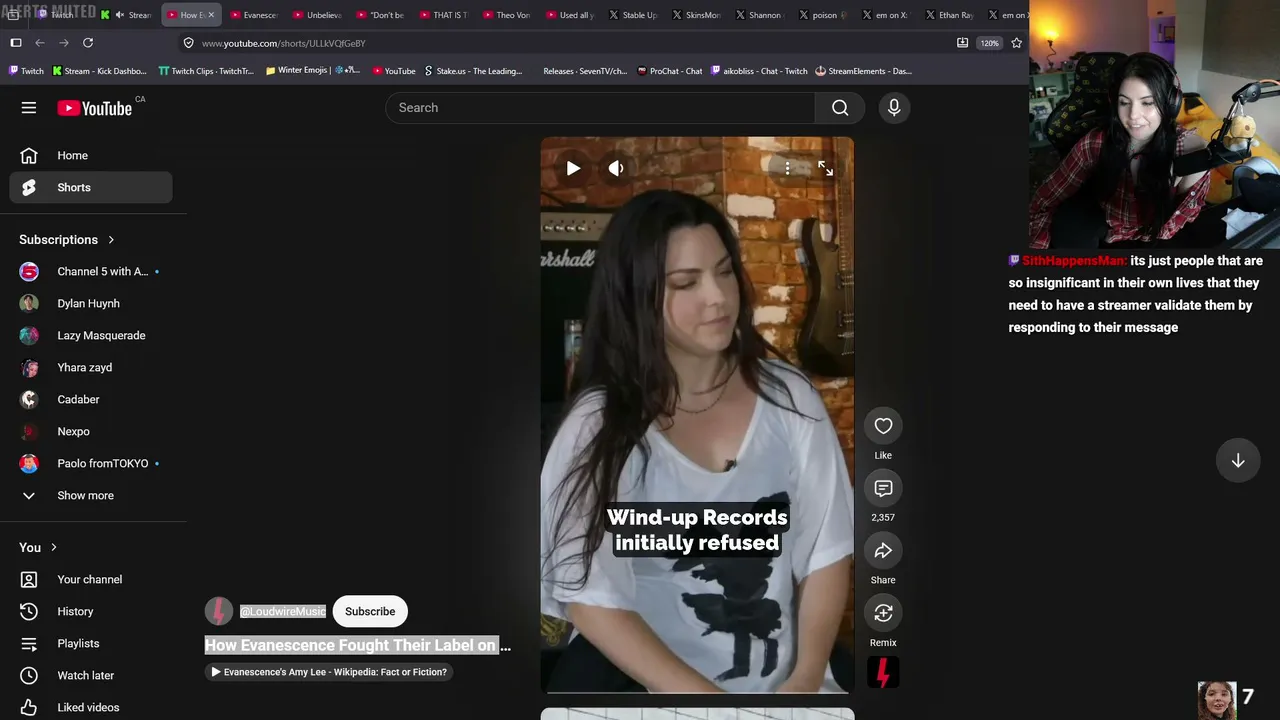Focus the YouTube Search field
Screen dimensions: 1280x720
click(600, 108)
